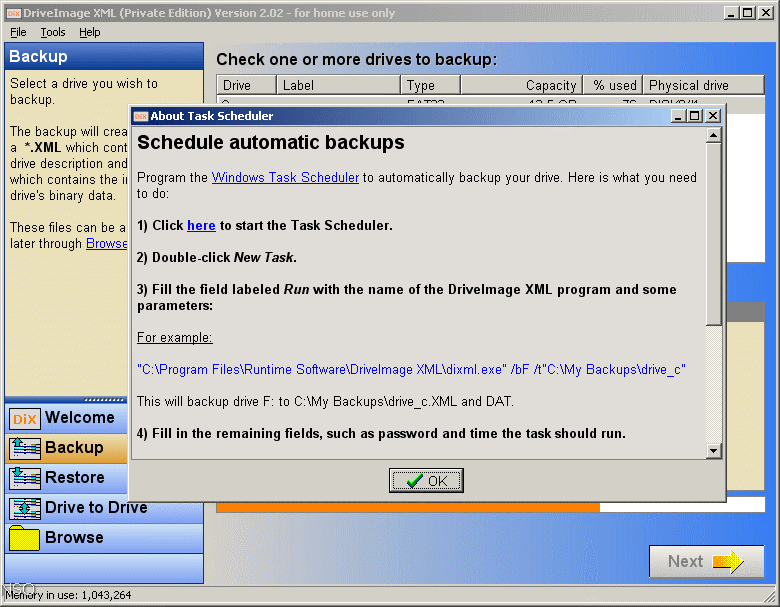Click the Welcome DiX icon in sidebar
780x607 pixels.
coord(24,418)
